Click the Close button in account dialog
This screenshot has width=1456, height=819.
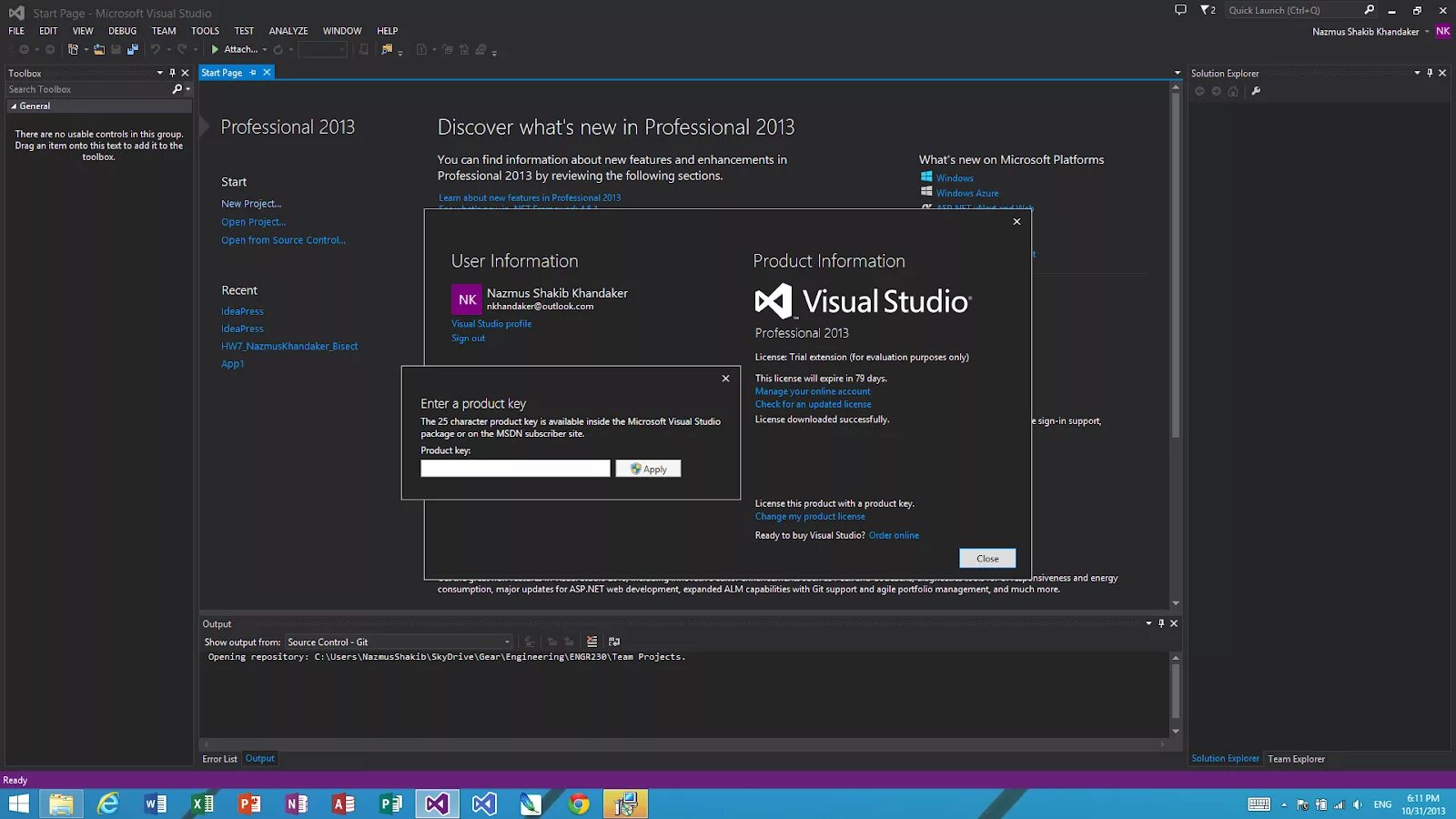(987, 559)
